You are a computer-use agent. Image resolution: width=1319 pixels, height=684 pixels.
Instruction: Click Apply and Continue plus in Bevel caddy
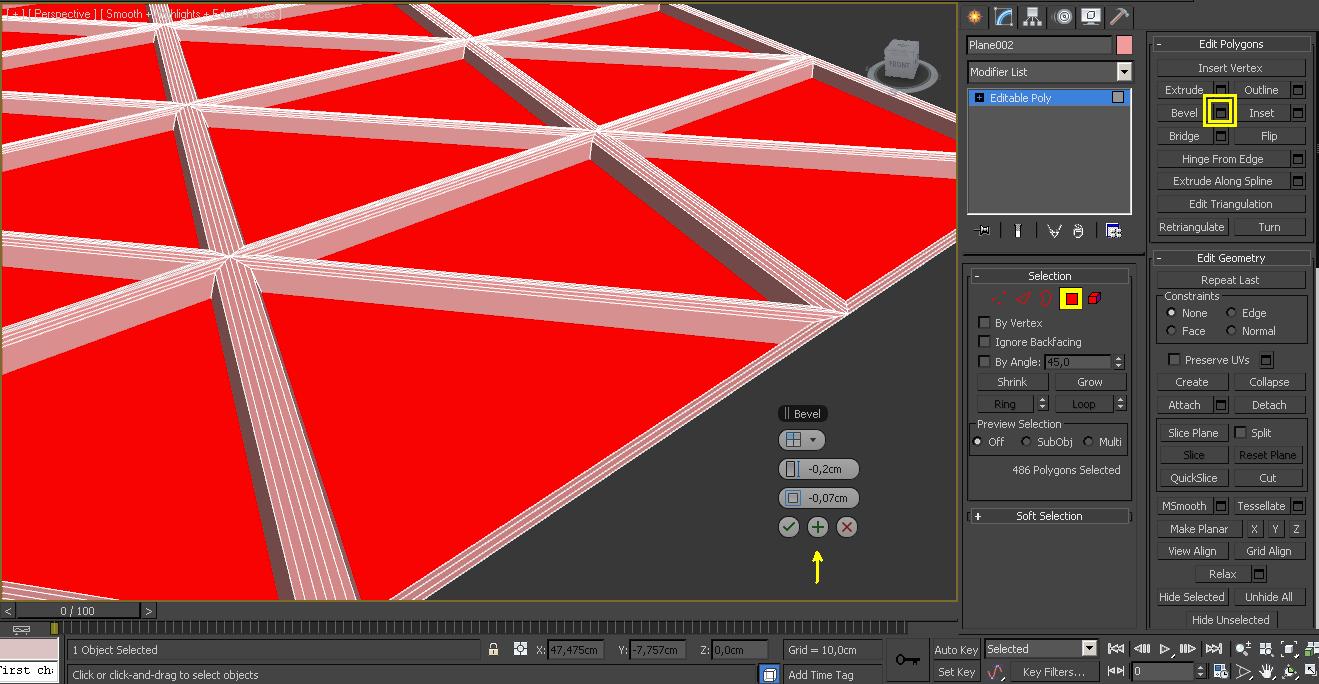point(818,527)
